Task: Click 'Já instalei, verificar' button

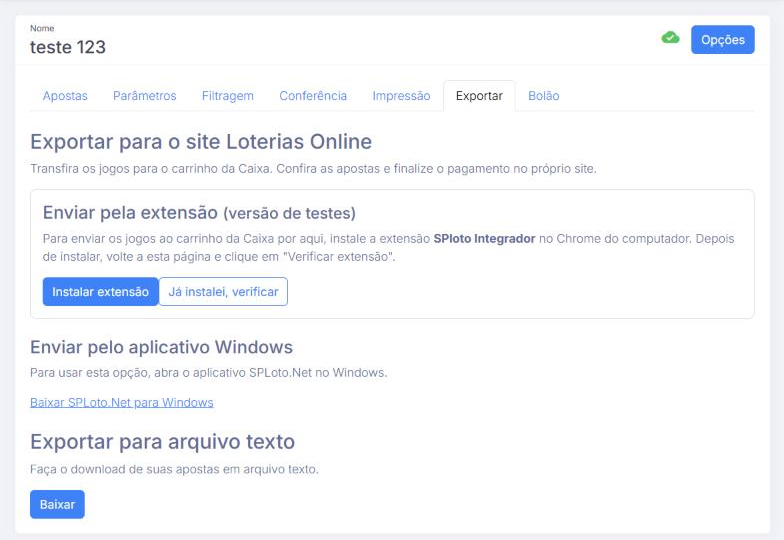Action: pos(223,292)
